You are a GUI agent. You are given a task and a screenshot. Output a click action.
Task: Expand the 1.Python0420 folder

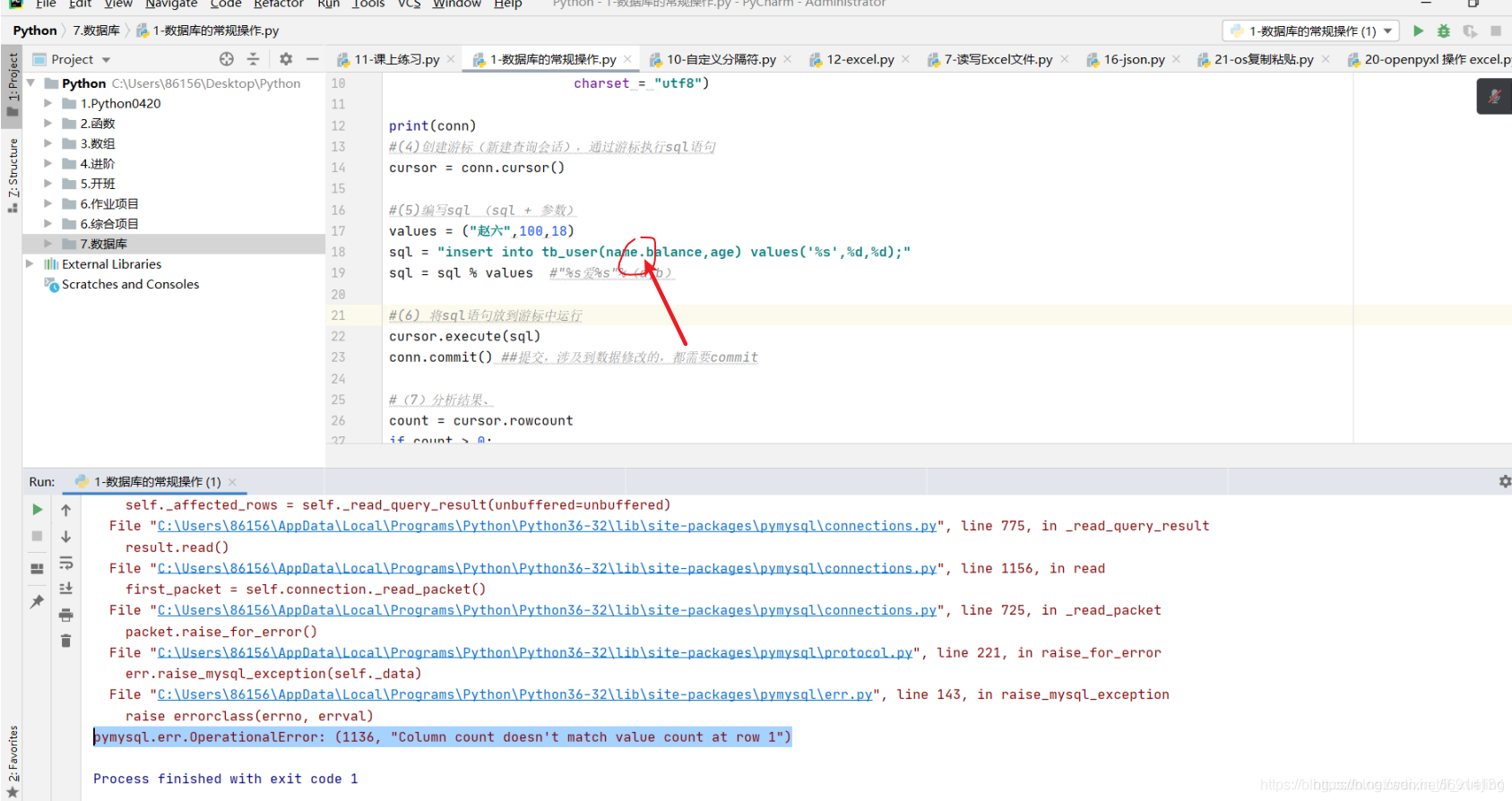point(48,103)
